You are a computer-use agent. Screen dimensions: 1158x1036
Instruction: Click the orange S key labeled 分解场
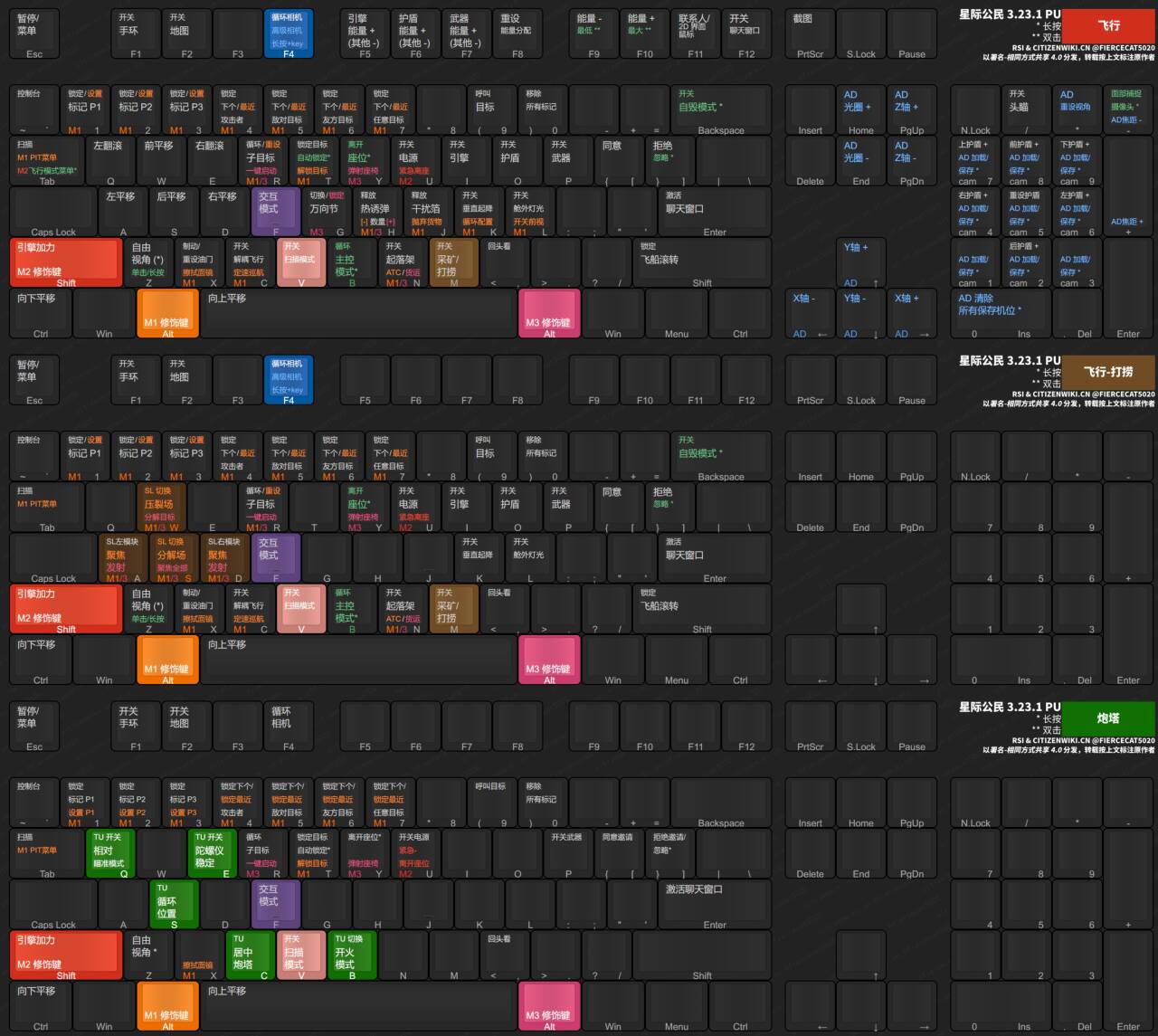pos(174,558)
